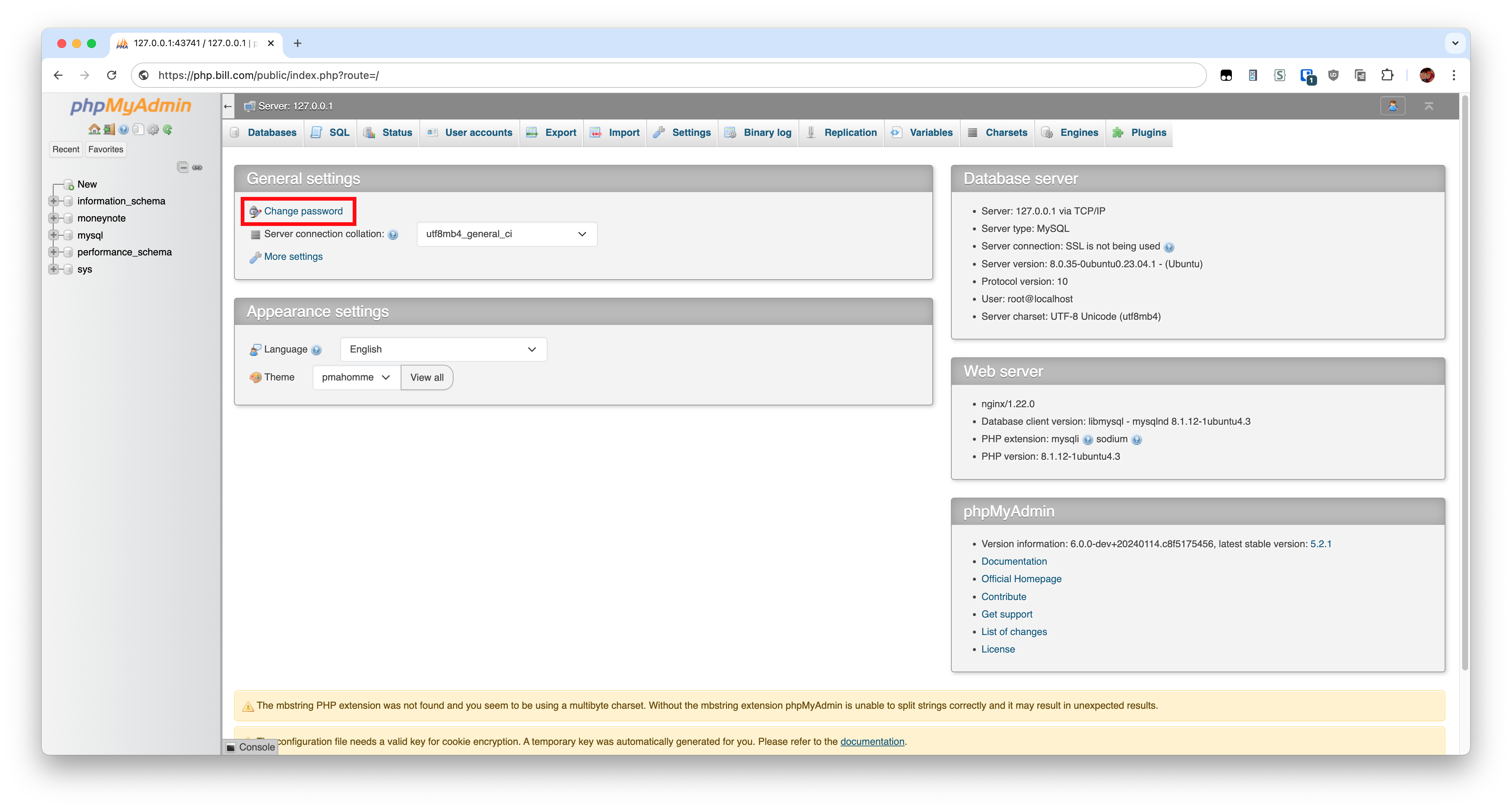The image size is (1512, 810).
Task: Click the Change password link
Action: [x=303, y=211]
